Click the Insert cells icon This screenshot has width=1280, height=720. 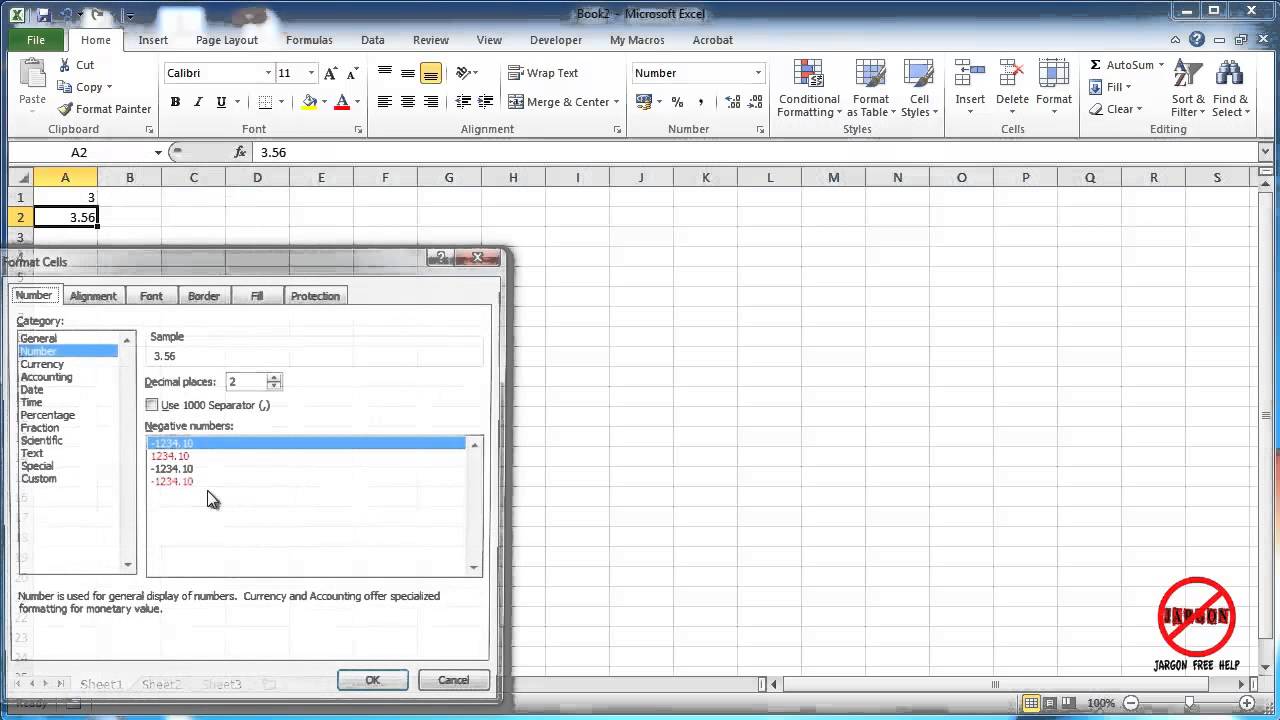[x=969, y=74]
